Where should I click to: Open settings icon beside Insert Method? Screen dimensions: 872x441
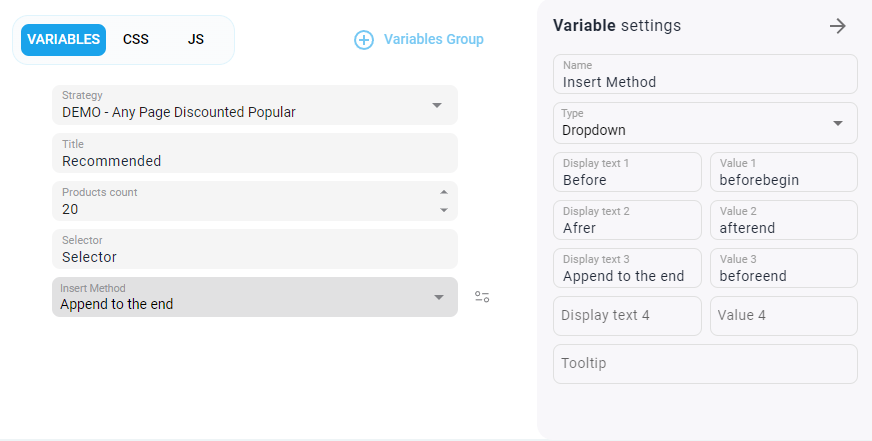(482, 297)
